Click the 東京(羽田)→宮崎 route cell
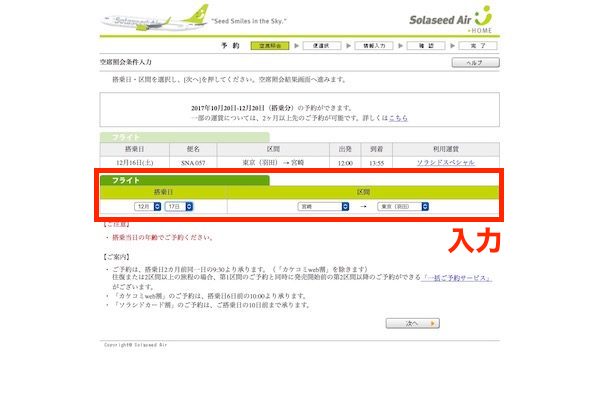The width and height of the screenshot is (600, 400). (273, 163)
